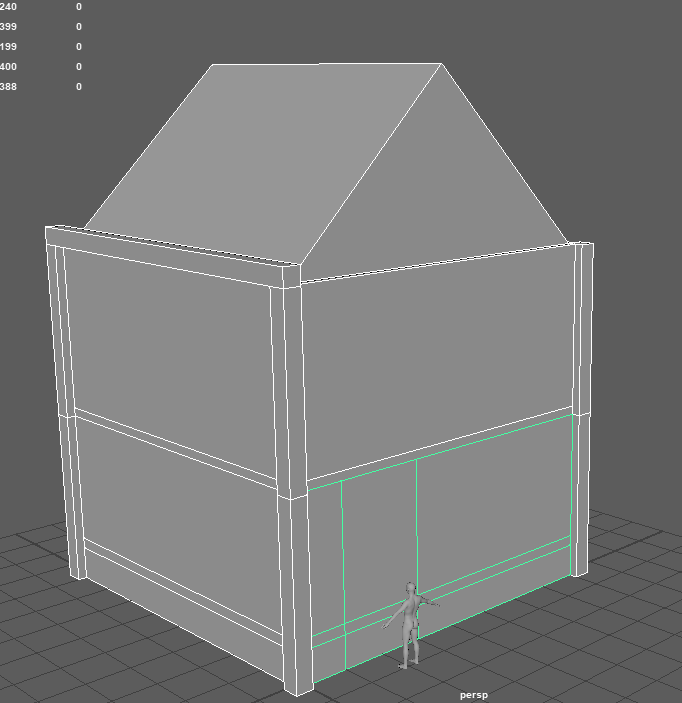Click the zero beside value 240
Image resolution: width=682 pixels, height=703 pixels.
pyautogui.click(x=79, y=7)
